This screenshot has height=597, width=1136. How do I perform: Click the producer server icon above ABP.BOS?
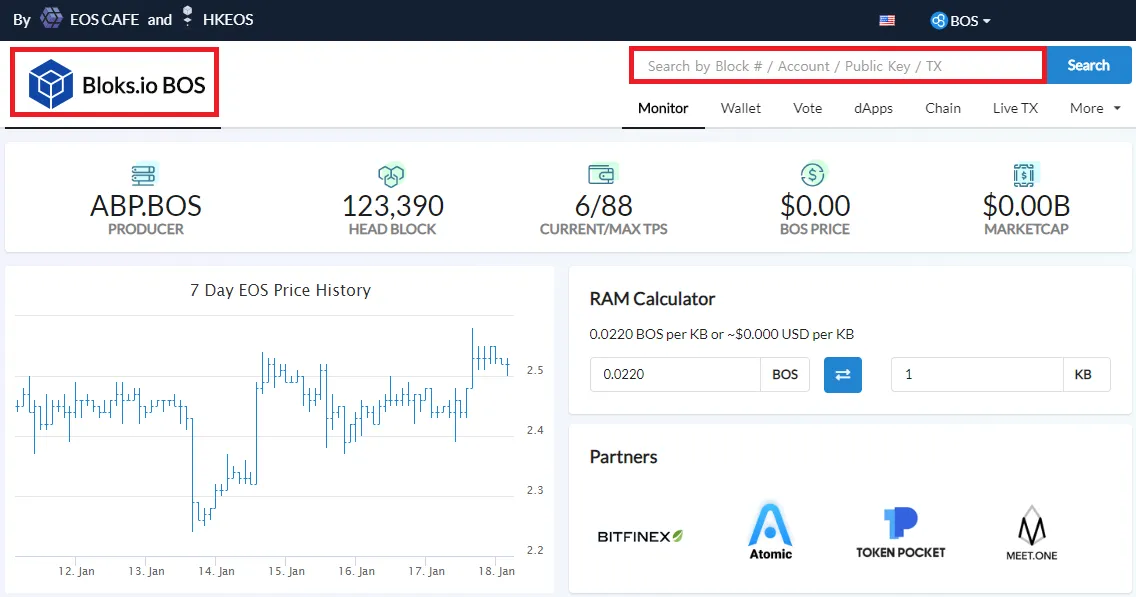[143, 175]
